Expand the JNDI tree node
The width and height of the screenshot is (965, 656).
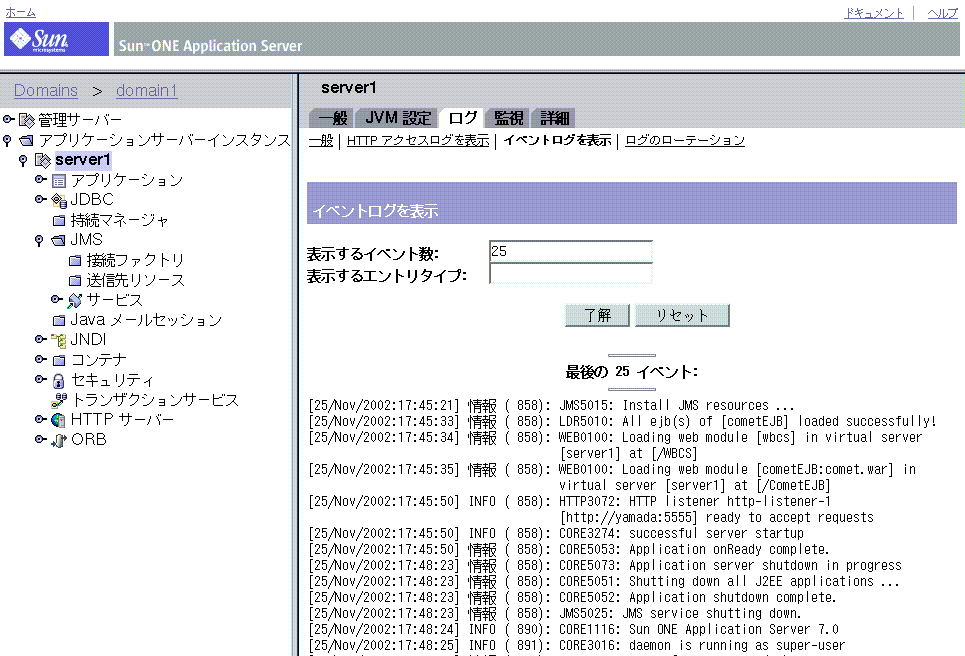(41, 339)
